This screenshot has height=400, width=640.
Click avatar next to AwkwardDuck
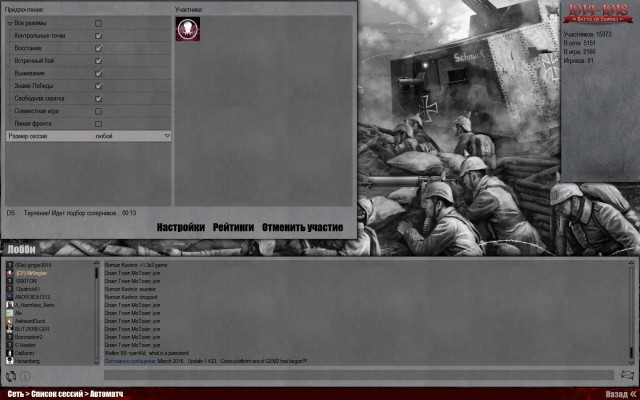click(x=10, y=321)
